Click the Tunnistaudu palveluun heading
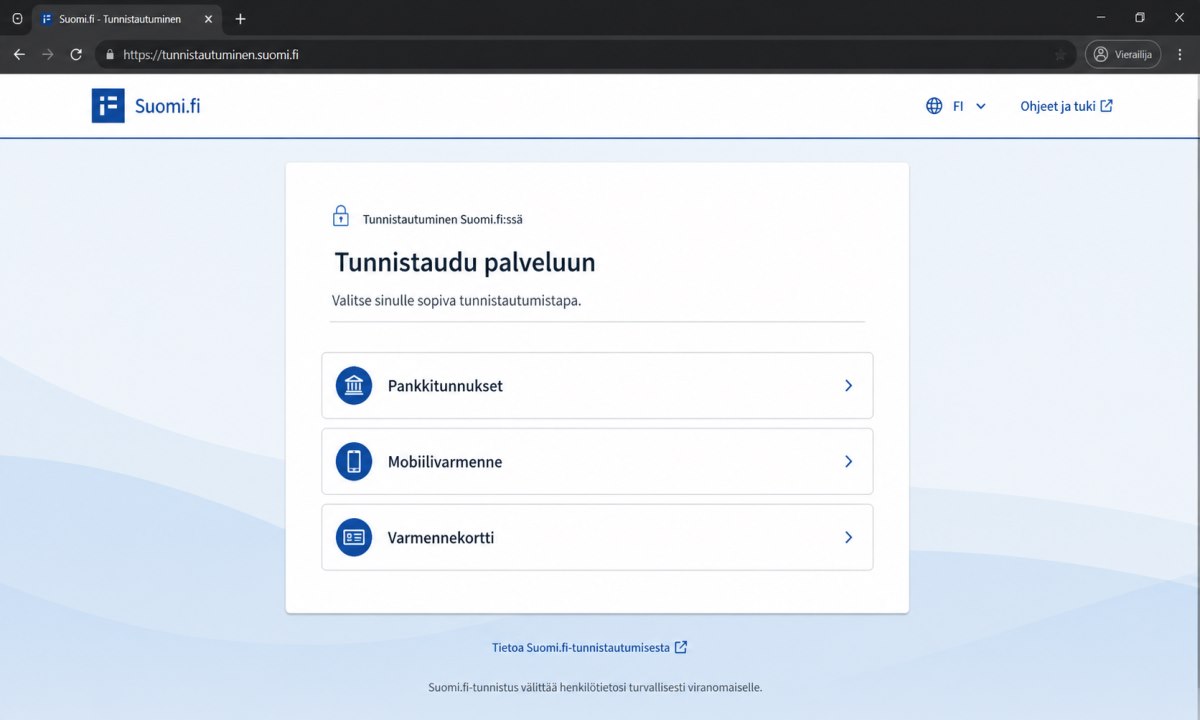 pyautogui.click(x=465, y=262)
